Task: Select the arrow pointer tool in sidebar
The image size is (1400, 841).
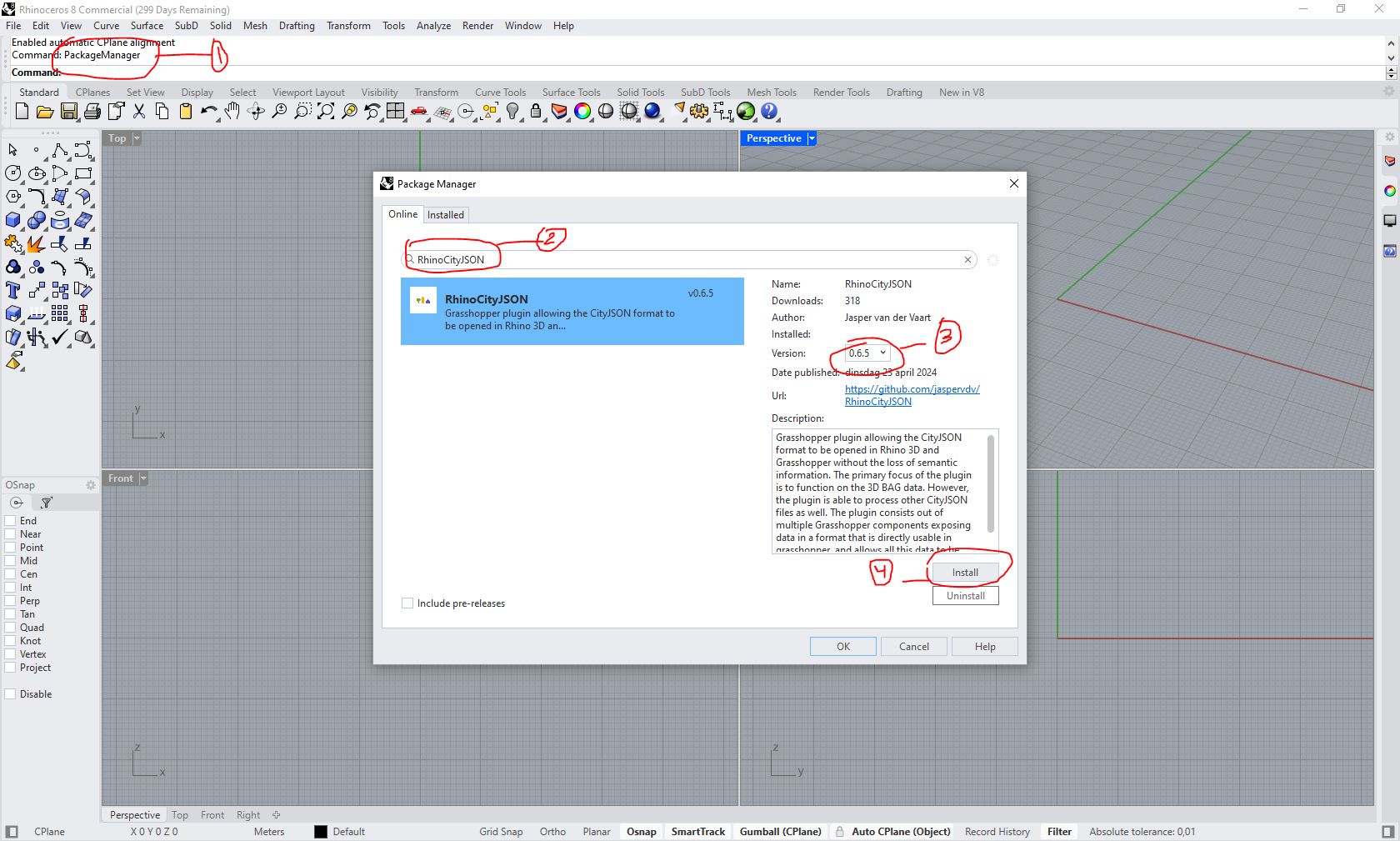Action: (x=13, y=150)
